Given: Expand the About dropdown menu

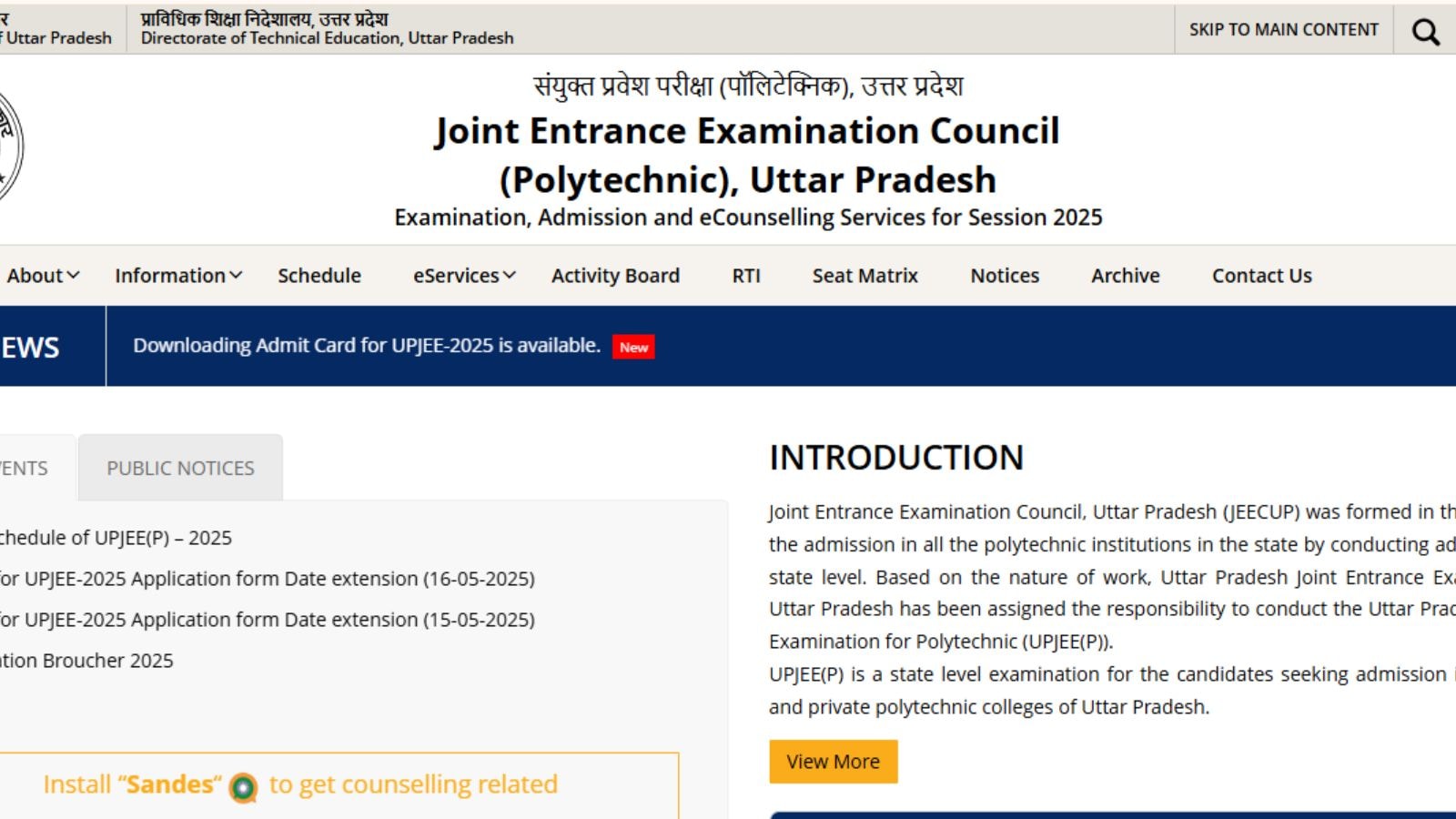Looking at the screenshot, I should click(x=43, y=276).
